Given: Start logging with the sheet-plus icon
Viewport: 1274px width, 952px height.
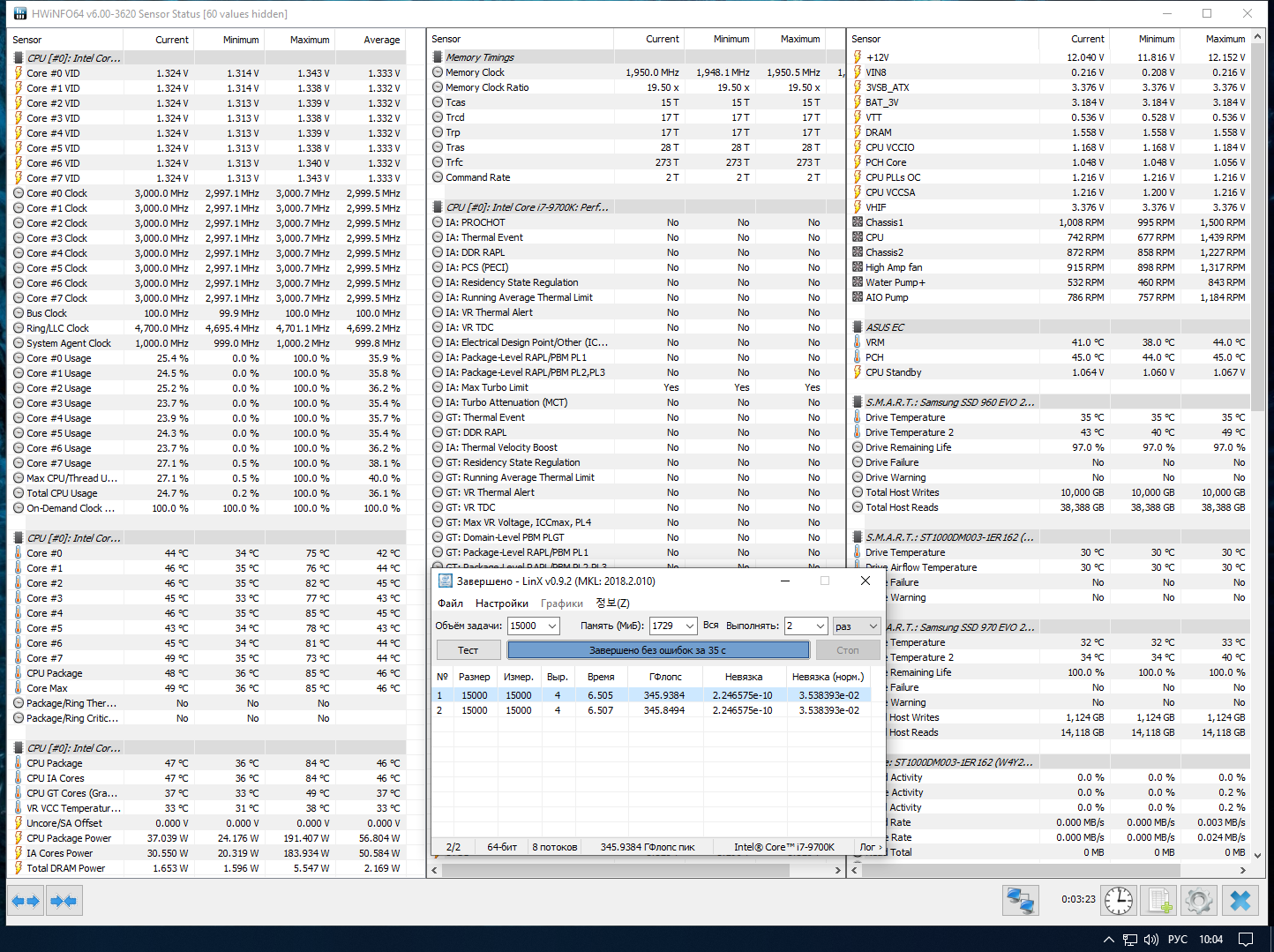Looking at the screenshot, I should click(1158, 900).
